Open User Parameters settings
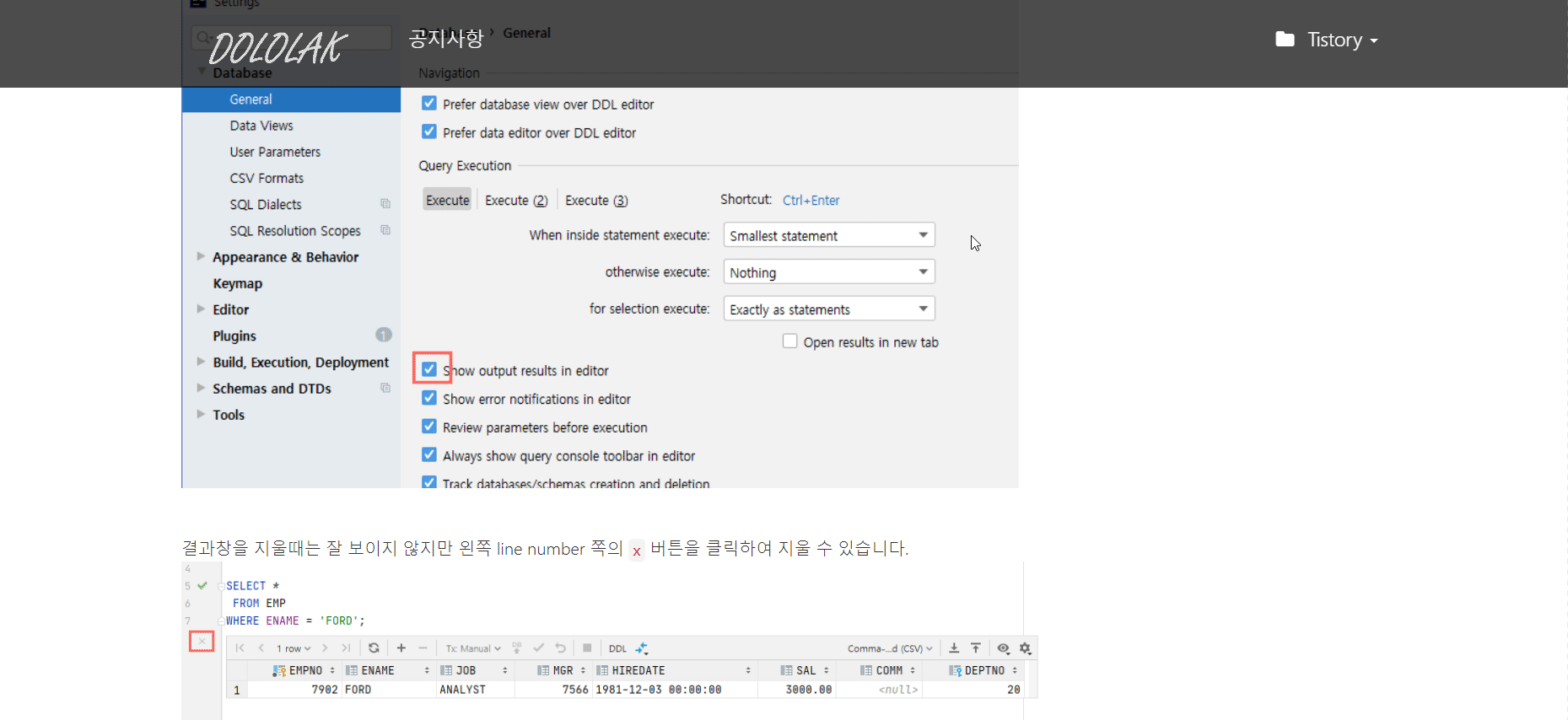This screenshot has width=1568, height=720. click(275, 152)
